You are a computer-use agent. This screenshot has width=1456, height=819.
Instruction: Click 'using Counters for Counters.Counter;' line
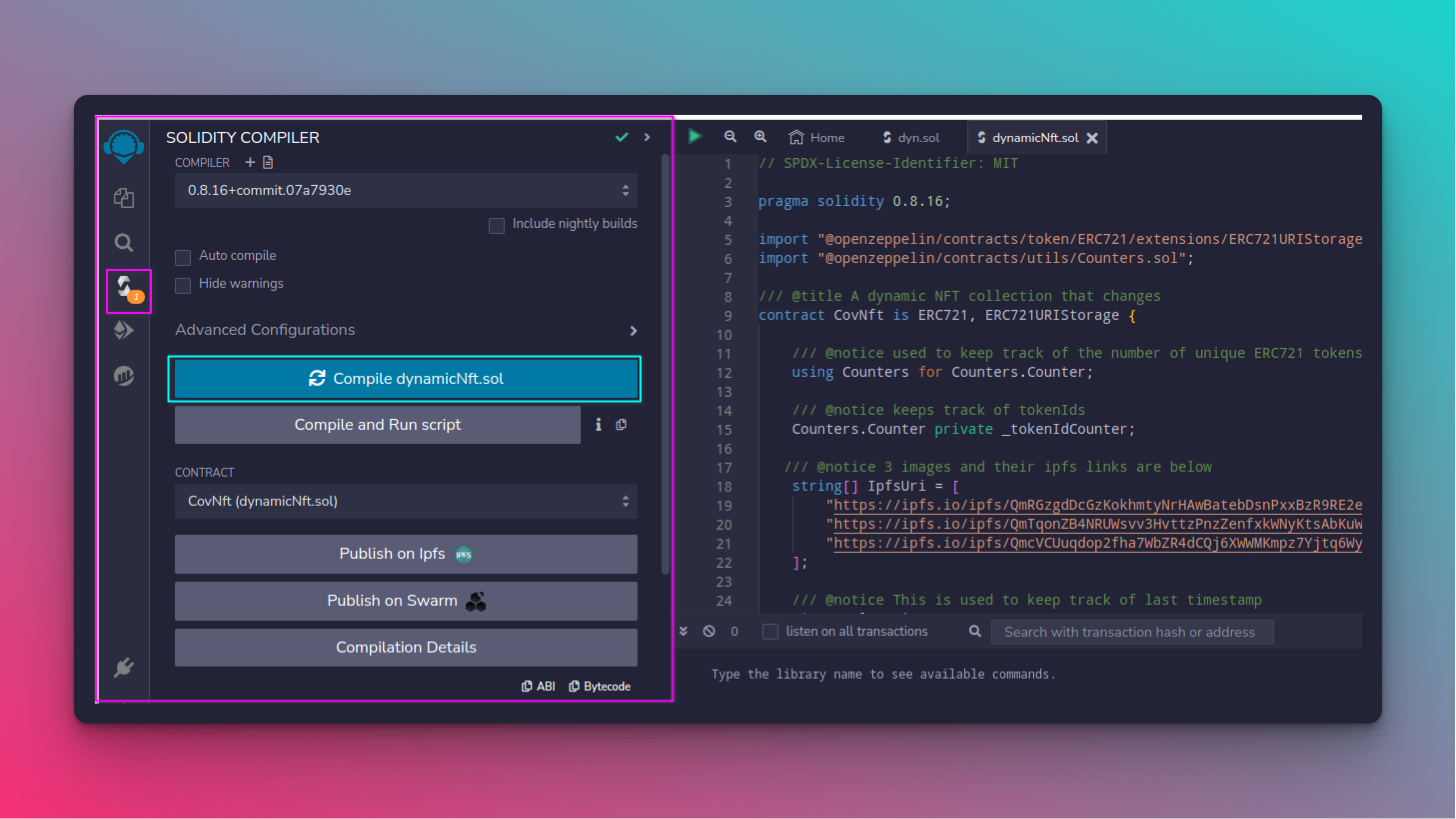943,372
